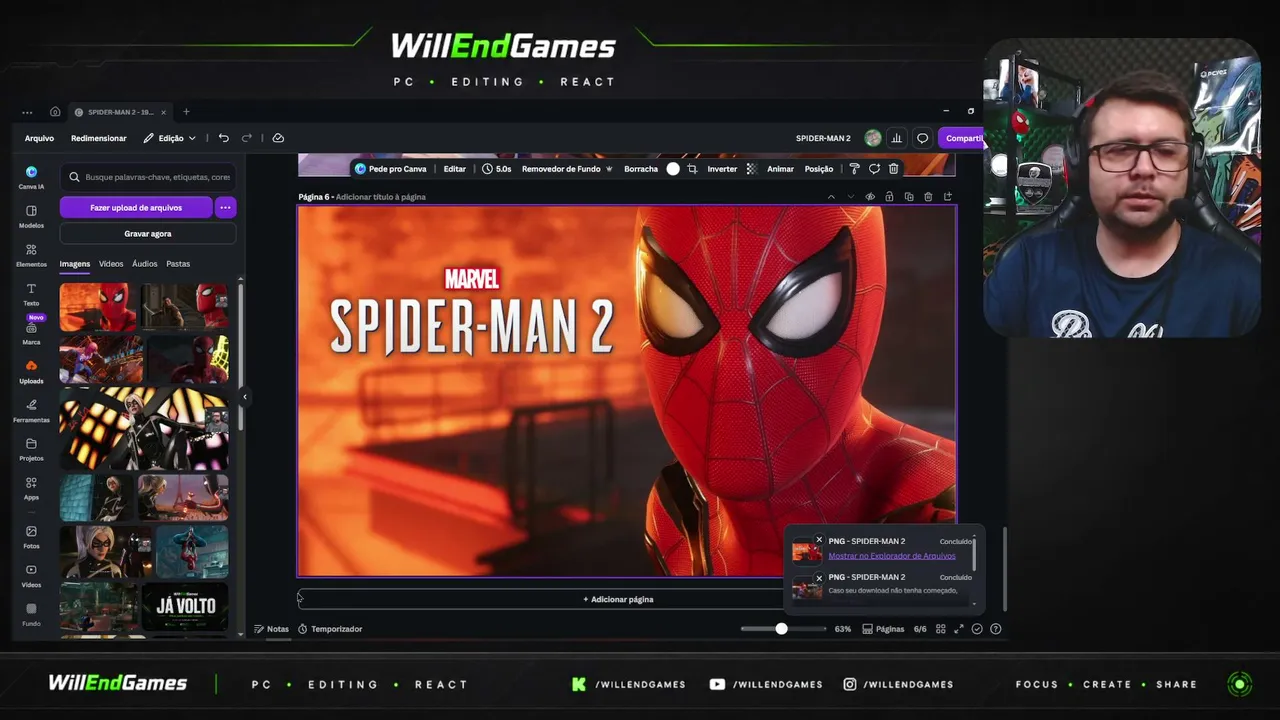The width and height of the screenshot is (1280, 720).
Task: Open a new tab with plus icon
Action: [186, 112]
